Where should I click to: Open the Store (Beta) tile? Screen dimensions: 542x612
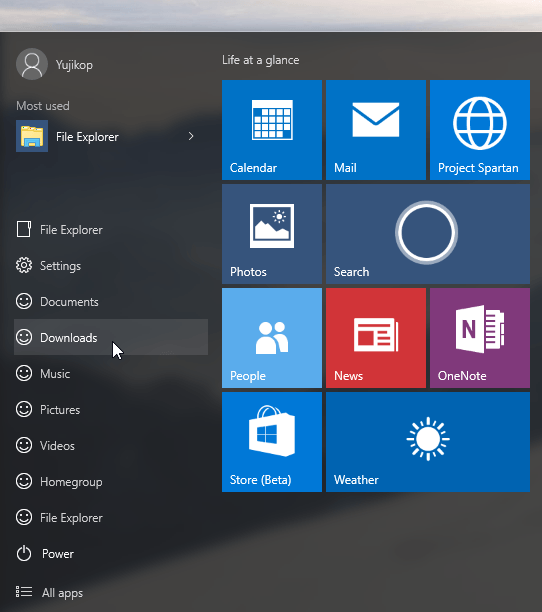pyautogui.click(x=272, y=442)
